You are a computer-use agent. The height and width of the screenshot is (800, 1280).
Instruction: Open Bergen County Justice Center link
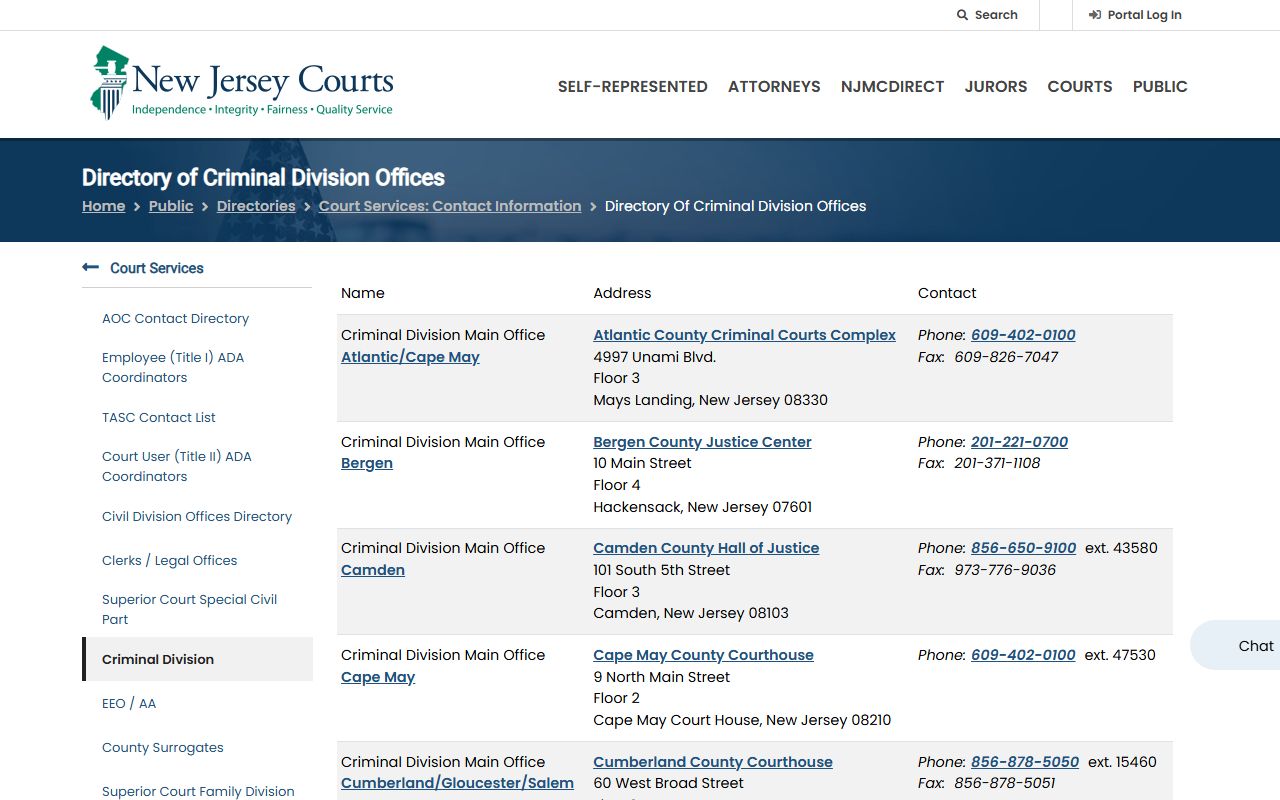click(702, 442)
